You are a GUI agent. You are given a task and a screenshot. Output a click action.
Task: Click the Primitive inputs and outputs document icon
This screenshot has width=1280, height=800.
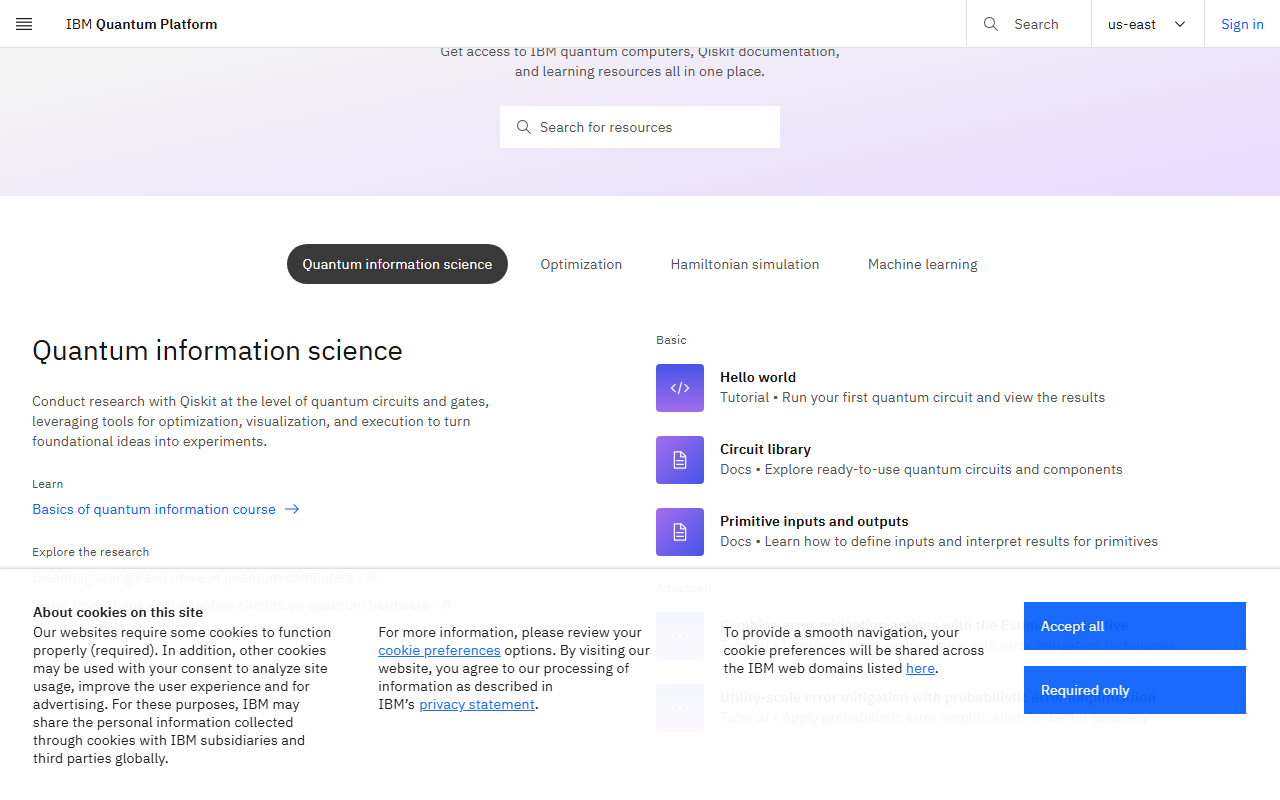point(680,532)
